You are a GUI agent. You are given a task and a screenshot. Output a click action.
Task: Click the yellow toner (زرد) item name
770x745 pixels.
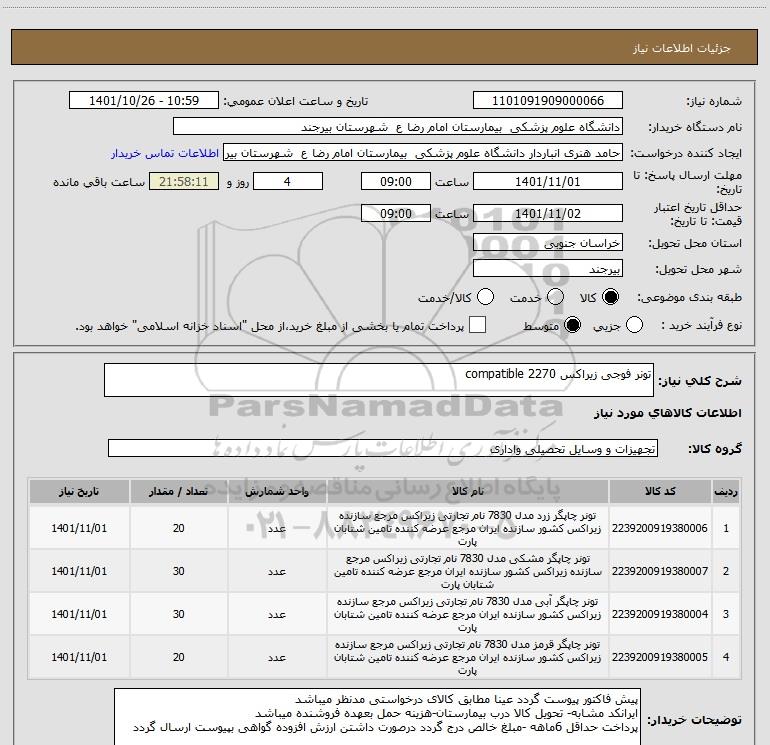pyautogui.click(x=468, y=528)
